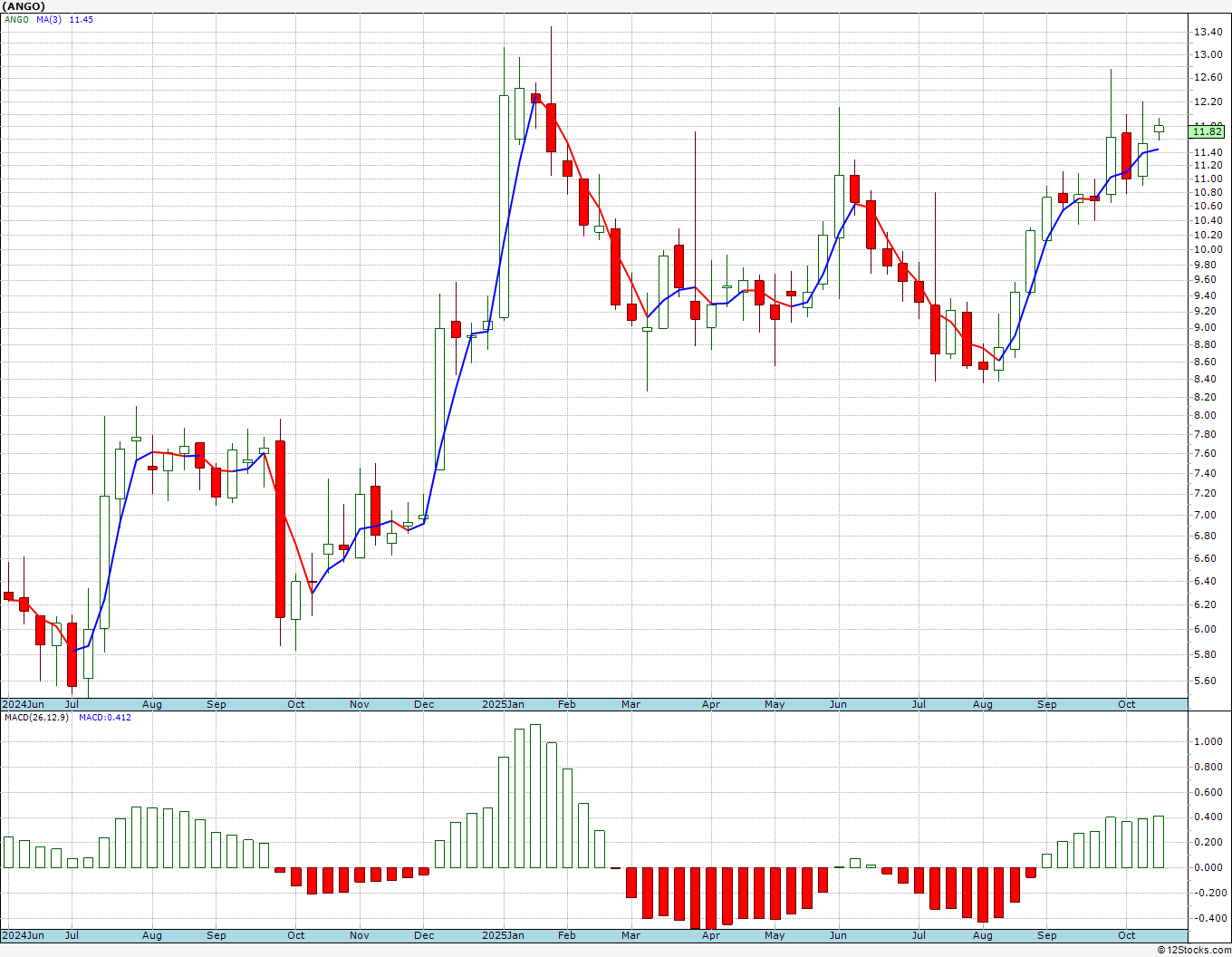Click the 6.20 price axis label

pyautogui.click(x=1207, y=605)
